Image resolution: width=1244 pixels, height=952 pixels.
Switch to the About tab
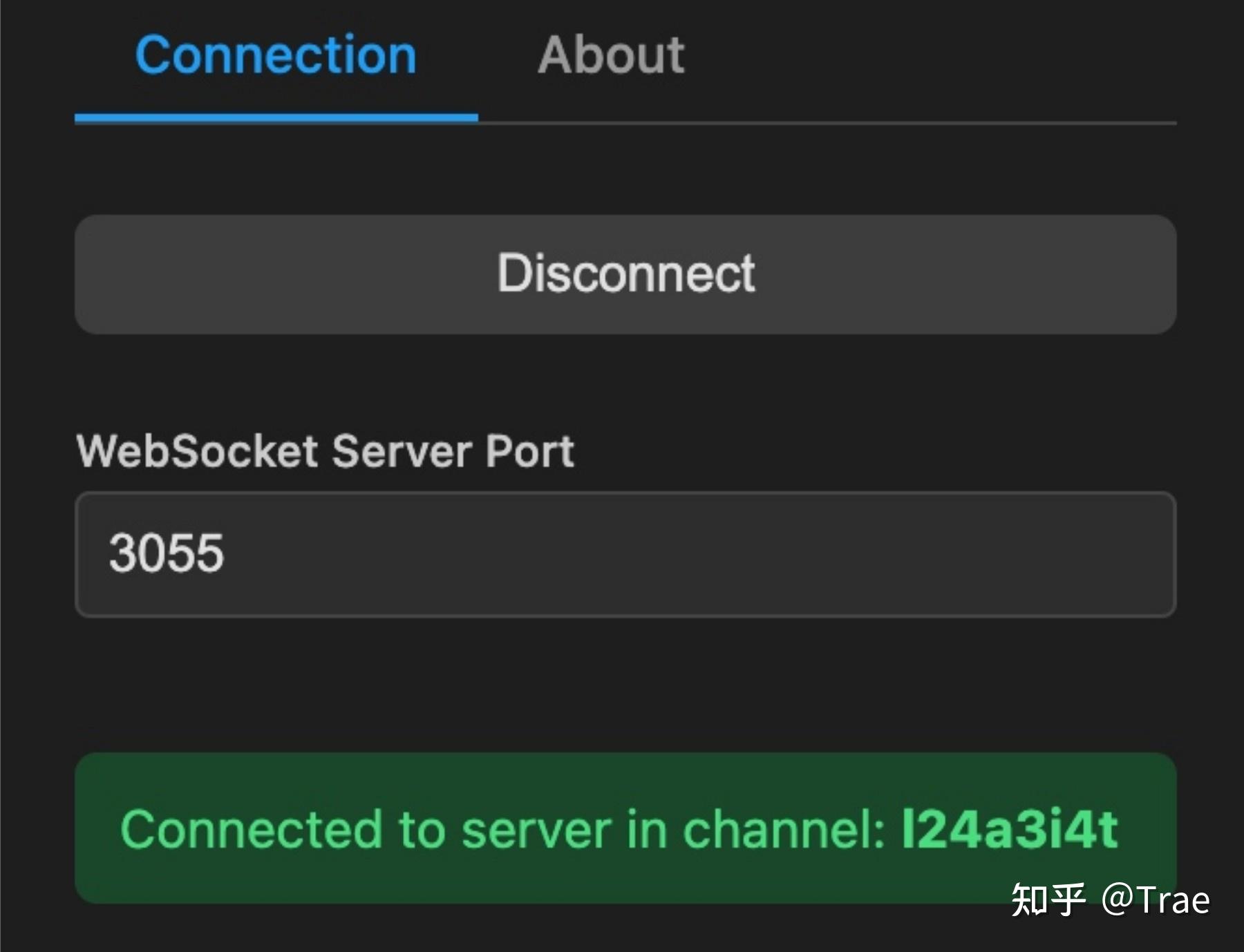click(611, 55)
